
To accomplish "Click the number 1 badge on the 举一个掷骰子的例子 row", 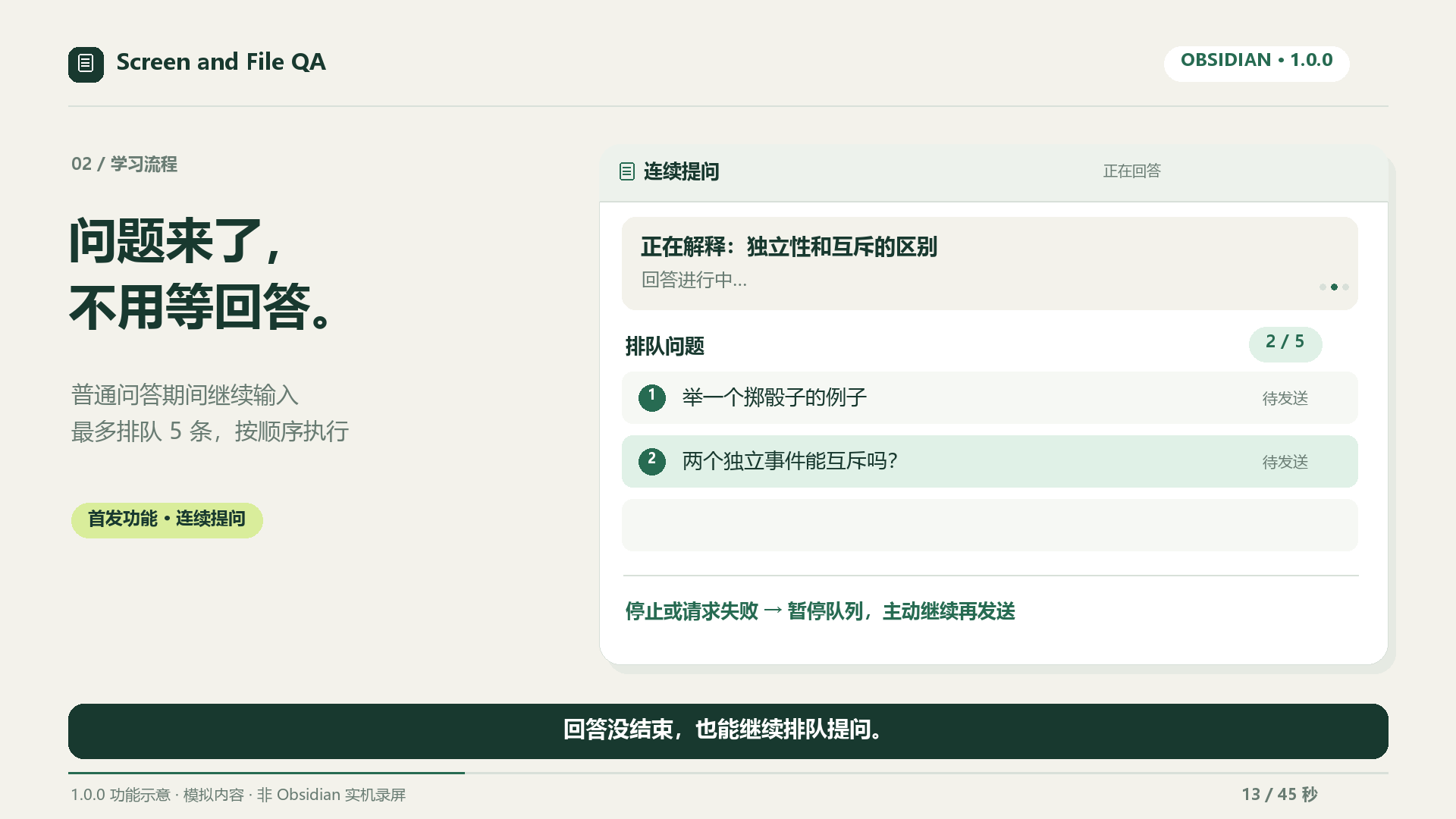I will click(651, 397).
